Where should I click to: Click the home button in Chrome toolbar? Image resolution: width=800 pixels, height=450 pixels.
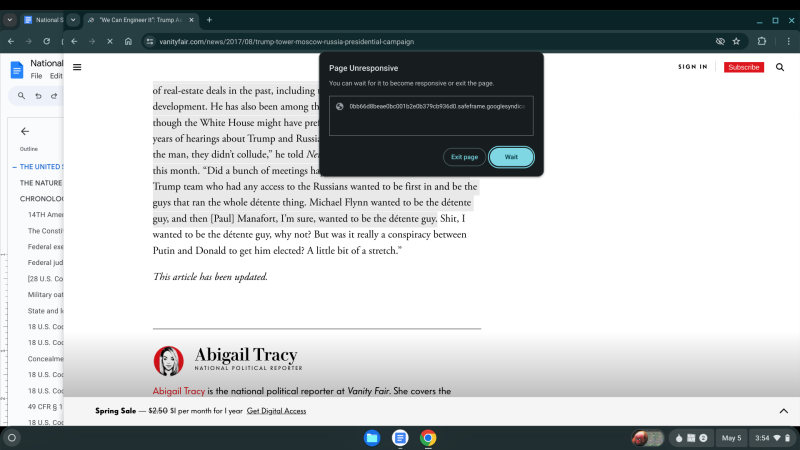(x=128, y=41)
